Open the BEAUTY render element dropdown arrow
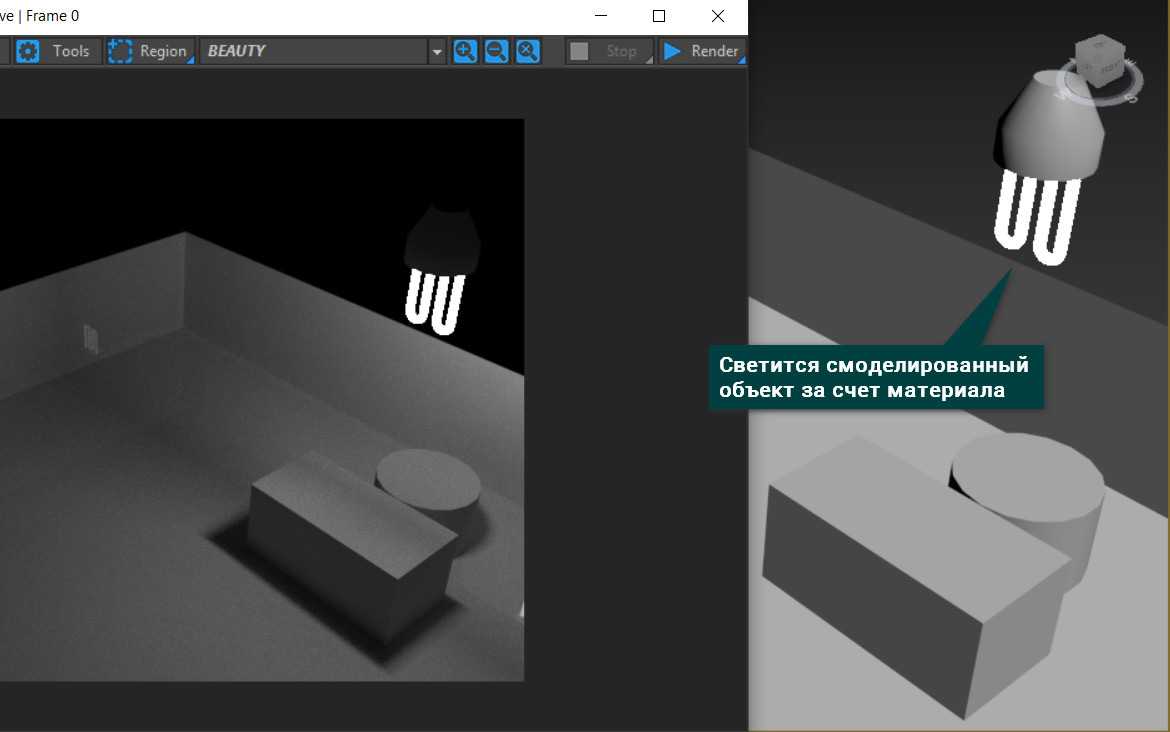 point(436,52)
